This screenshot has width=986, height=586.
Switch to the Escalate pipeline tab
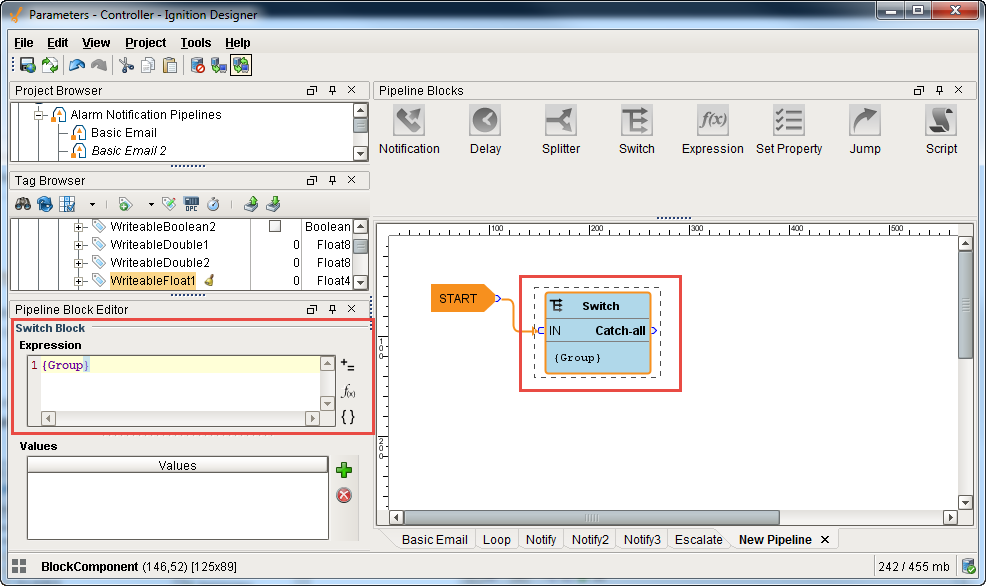coord(698,539)
